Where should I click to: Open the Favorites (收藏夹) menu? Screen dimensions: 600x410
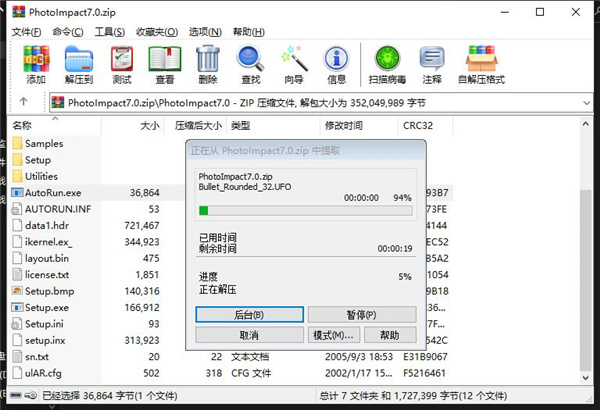click(157, 32)
